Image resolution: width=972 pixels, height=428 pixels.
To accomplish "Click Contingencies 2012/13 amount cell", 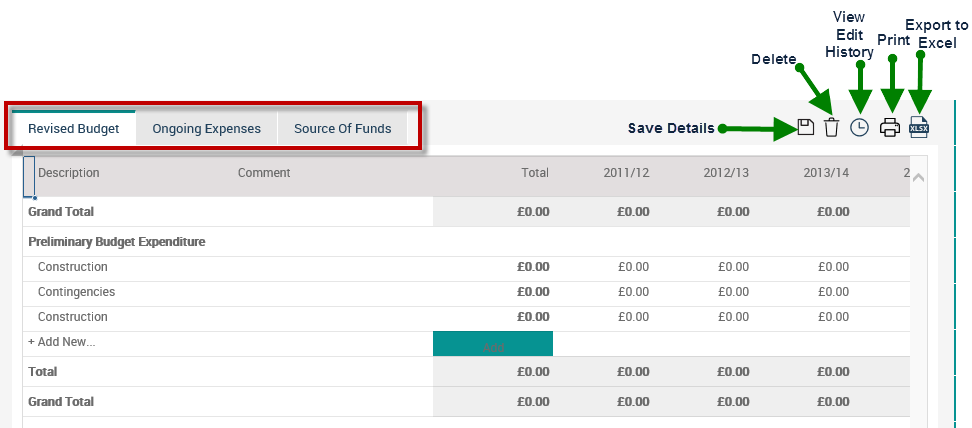I will [734, 292].
